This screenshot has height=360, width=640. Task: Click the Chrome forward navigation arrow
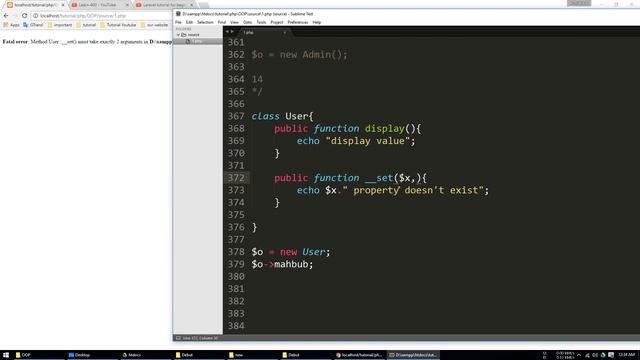coord(15,16)
